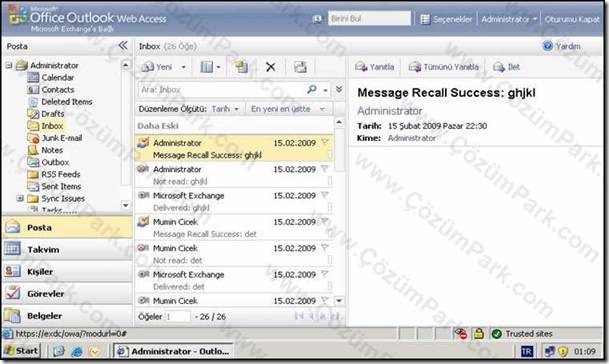The height and width of the screenshot is (364, 609).
Task: Expand the Sync Issues folder node
Action: click(x=20, y=199)
